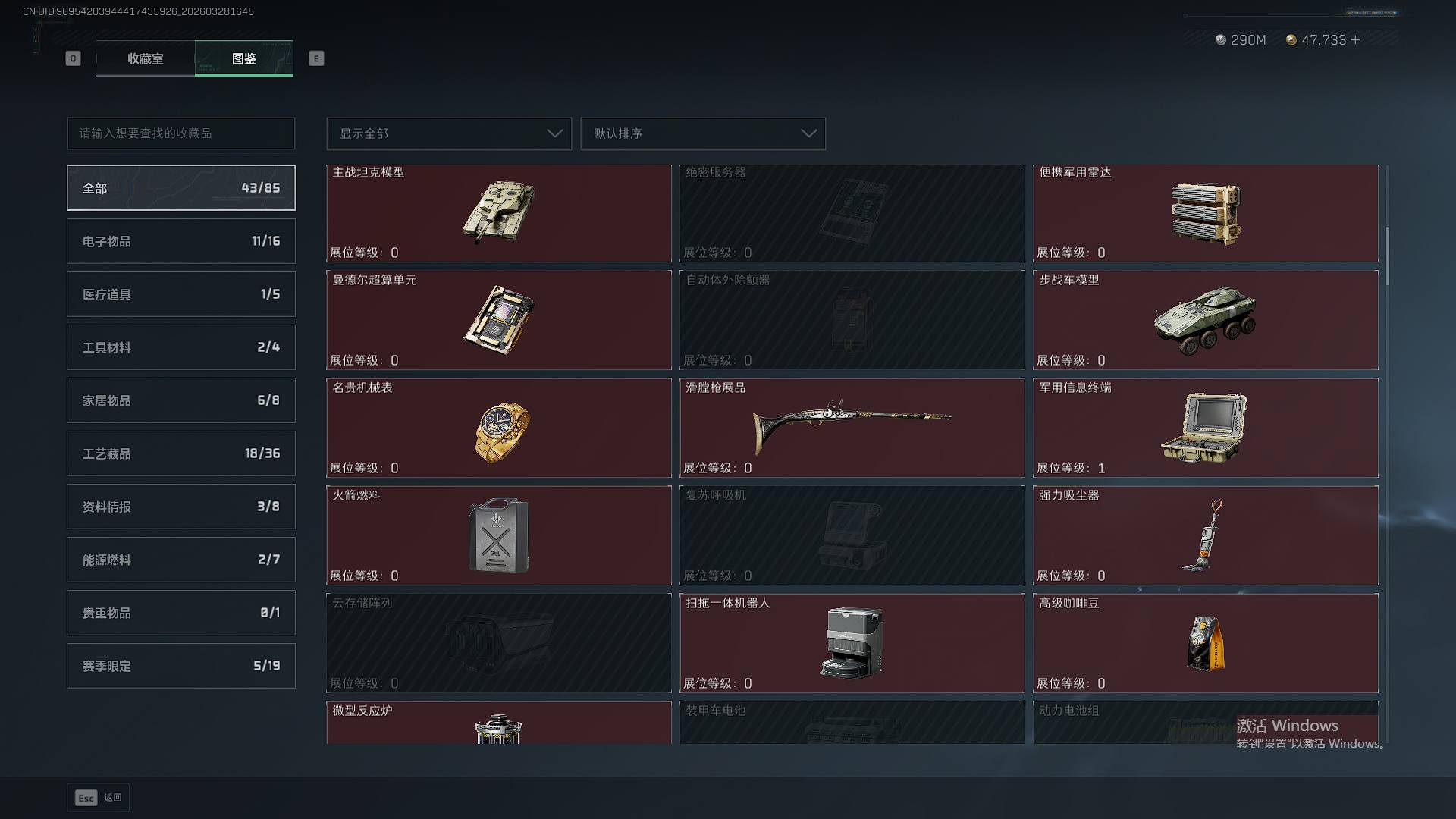Viewport: 1456px width, 819px height.
Task: Choose the 工艺藏品 category
Action: [x=181, y=453]
